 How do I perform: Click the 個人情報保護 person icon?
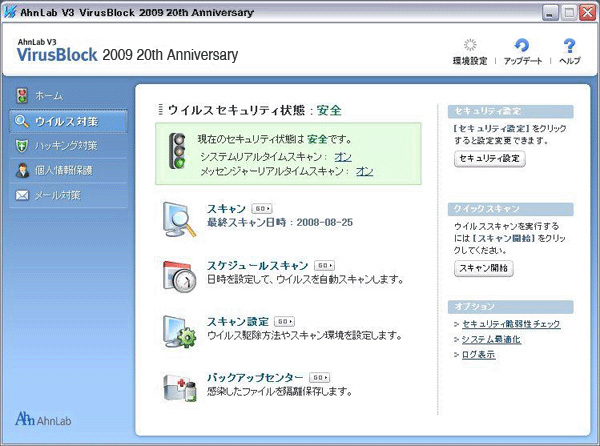click(x=22, y=170)
